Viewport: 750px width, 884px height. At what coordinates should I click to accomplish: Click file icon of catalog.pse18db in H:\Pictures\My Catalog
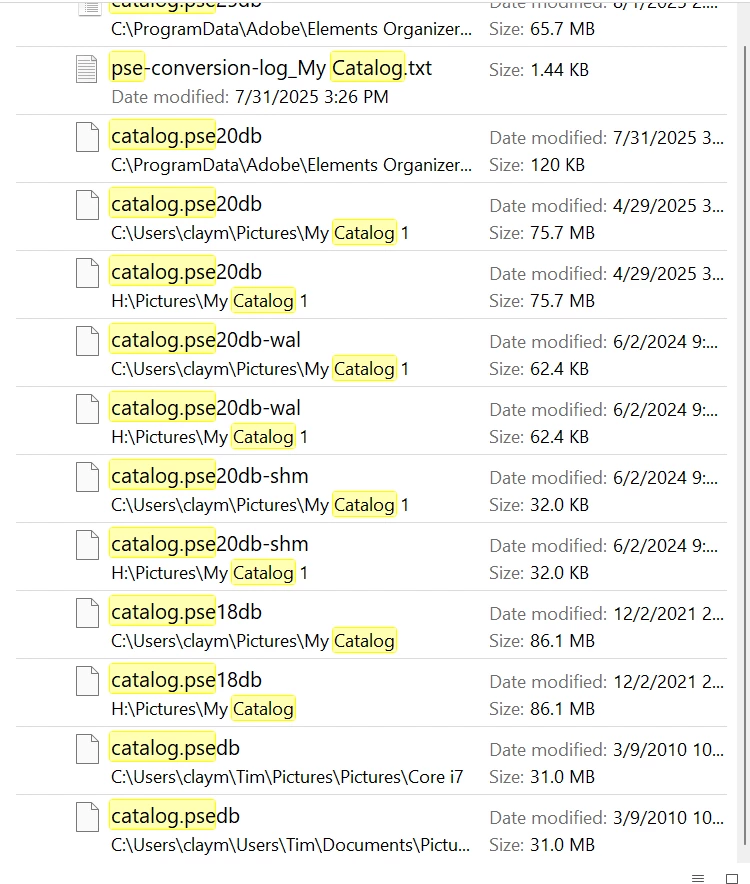87,680
